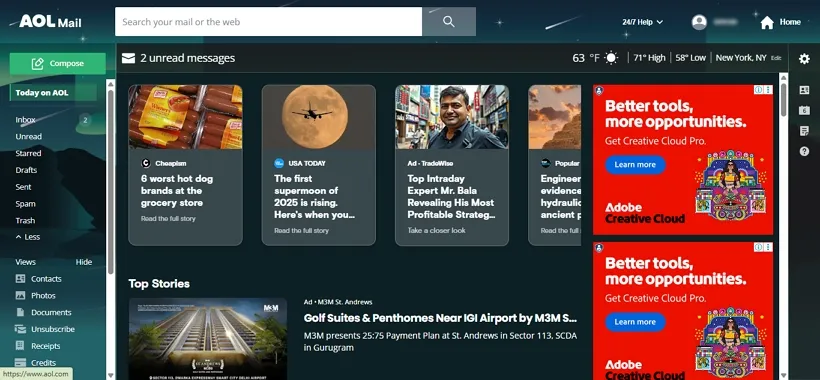
Task: Click the 71° High temperature text
Action: click(649, 58)
